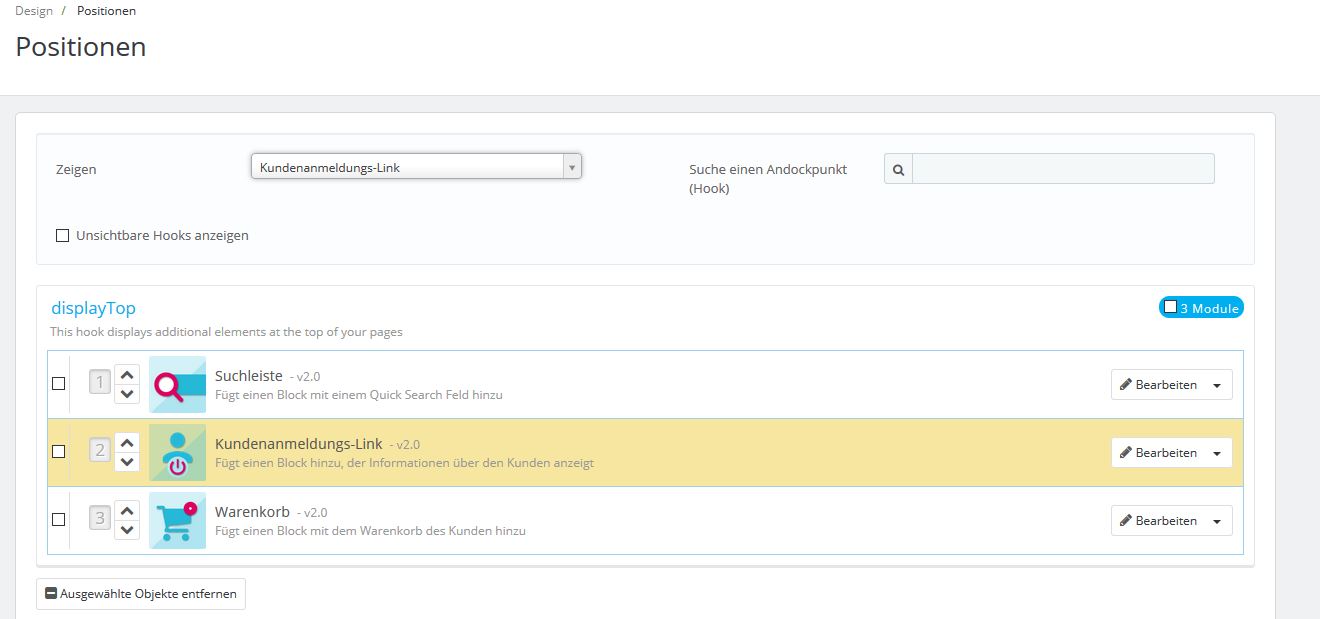This screenshot has height=619, width=1320.
Task: Expand the Bearbeiten dropdown arrow for Warenkorb
Action: 1217,521
